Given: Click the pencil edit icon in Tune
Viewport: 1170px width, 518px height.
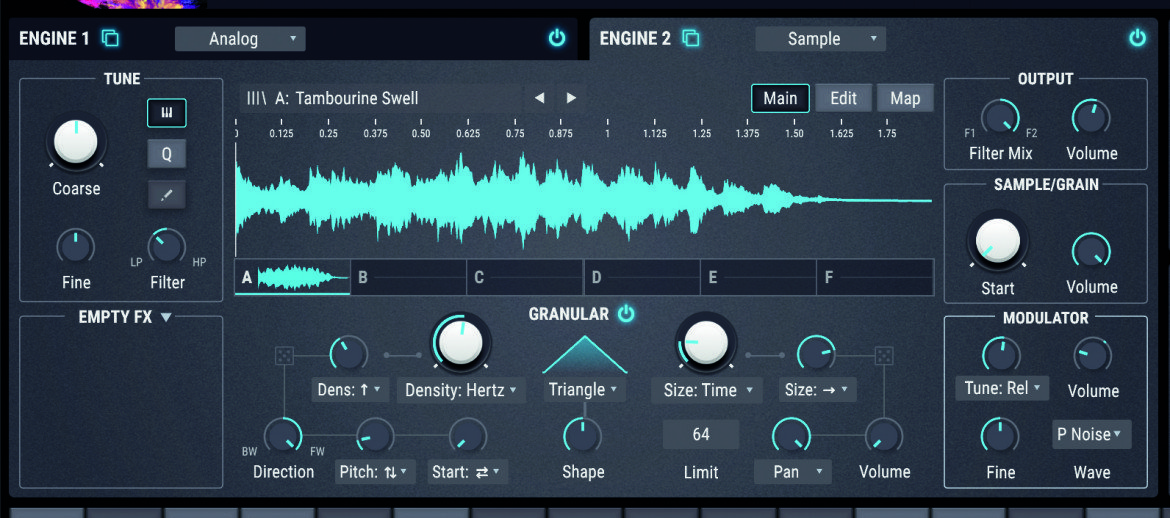Looking at the screenshot, I should [x=166, y=194].
